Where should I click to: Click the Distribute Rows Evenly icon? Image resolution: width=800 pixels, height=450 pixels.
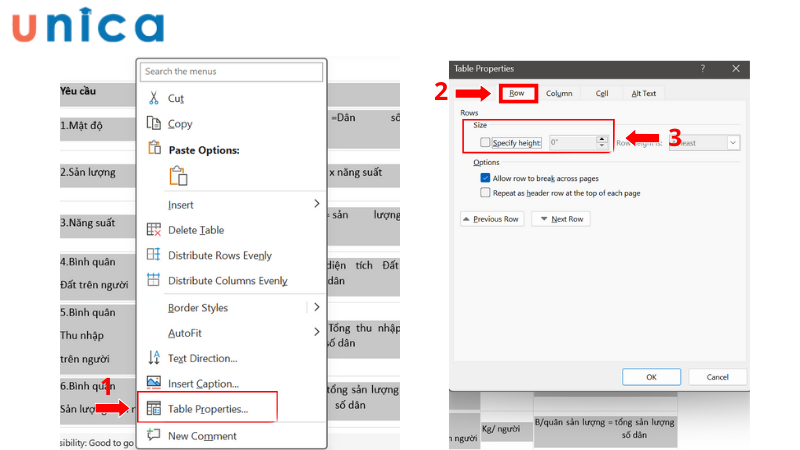[x=154, y=255]
